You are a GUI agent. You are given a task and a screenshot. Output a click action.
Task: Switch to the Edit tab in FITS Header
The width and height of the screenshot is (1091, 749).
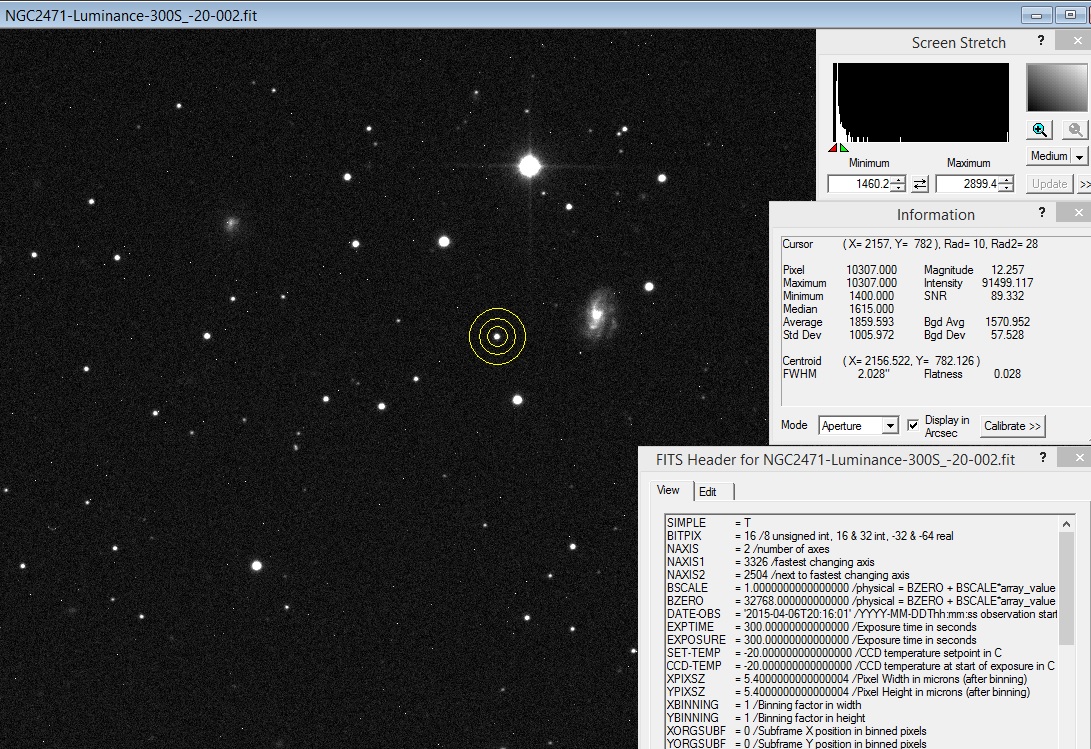(709, 491)
